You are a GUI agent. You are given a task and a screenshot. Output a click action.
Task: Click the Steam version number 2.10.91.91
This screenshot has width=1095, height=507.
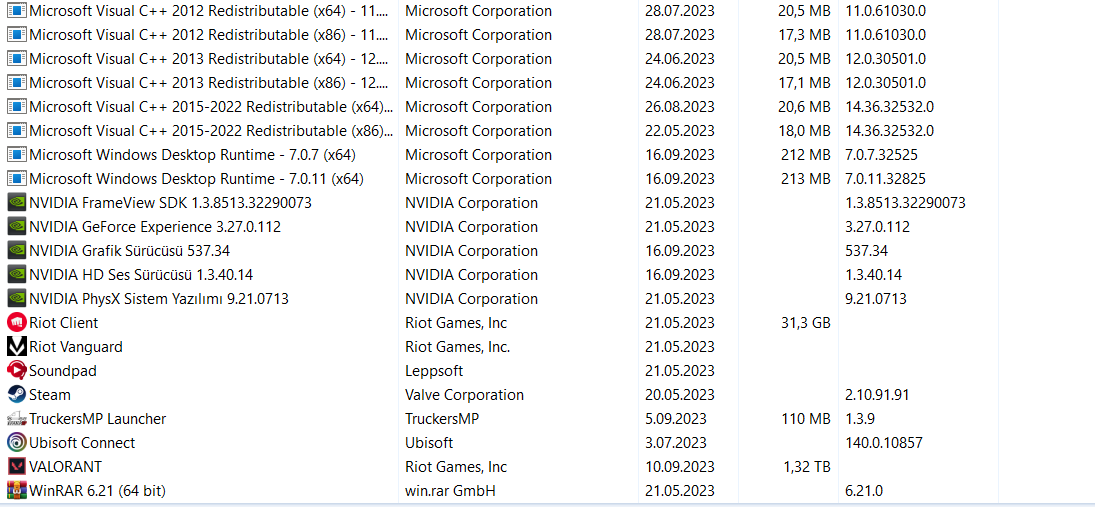877,395
